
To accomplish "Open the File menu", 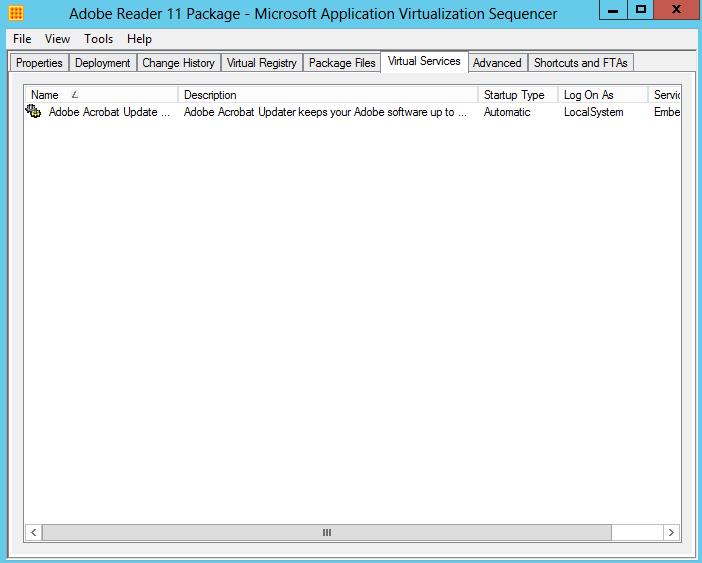I will pyautogui.click(x=22, y=39).
